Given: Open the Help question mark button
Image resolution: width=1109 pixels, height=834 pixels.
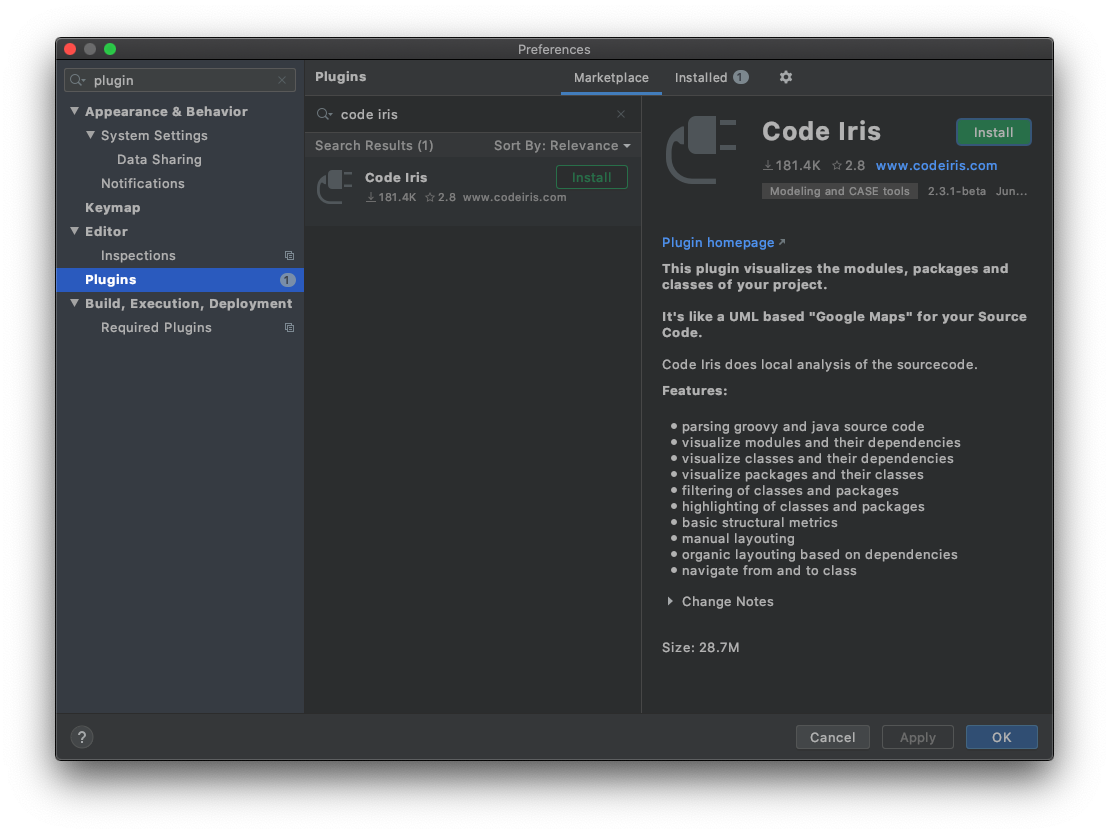Looking at the screenshot, I should 82,737.
